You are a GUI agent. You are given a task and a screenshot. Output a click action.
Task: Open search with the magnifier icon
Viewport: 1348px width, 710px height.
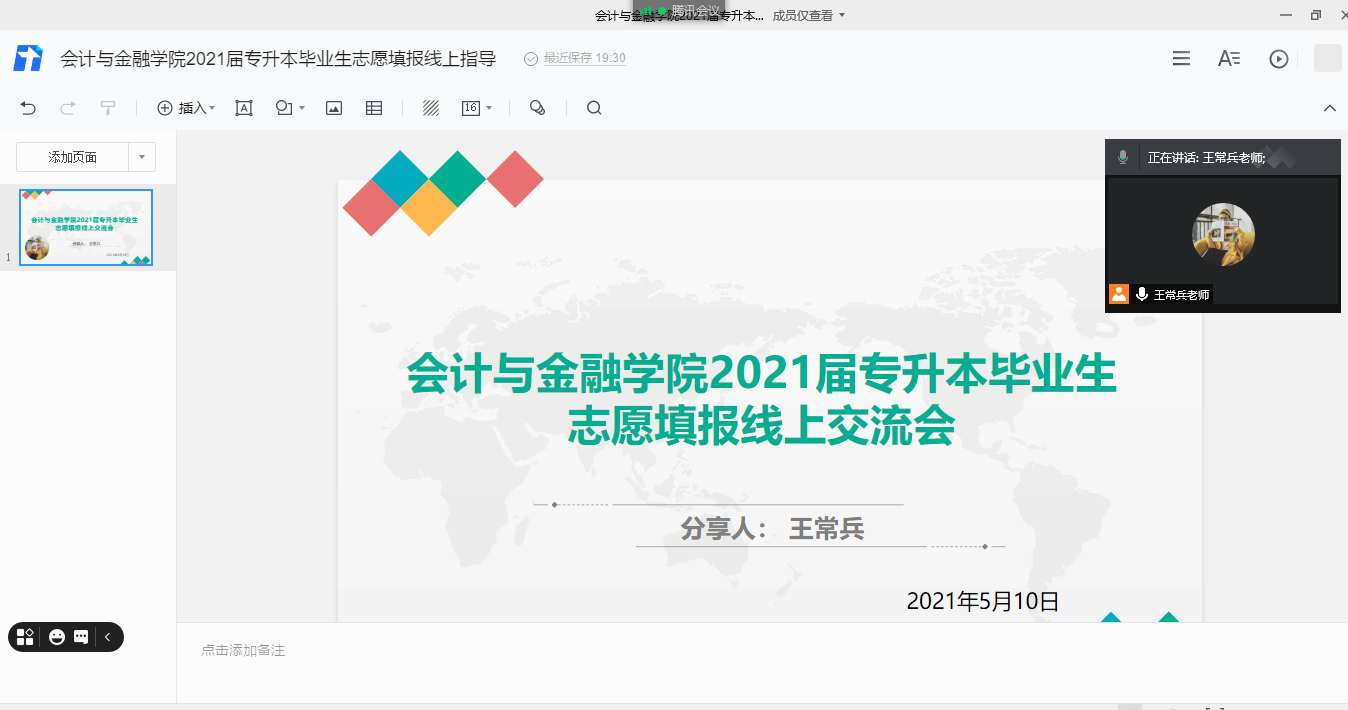tap(594, 108)
